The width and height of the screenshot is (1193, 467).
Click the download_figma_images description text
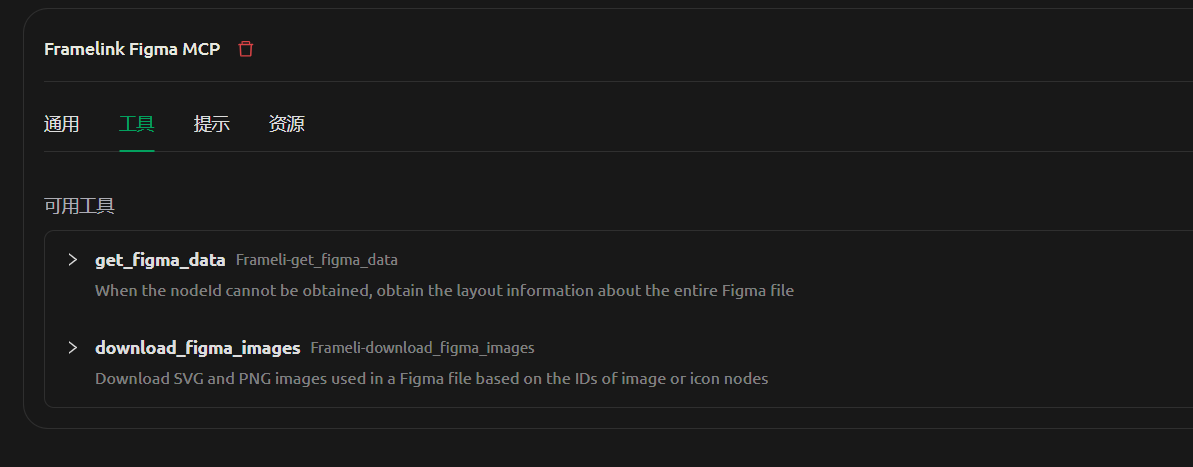click(x=431, y=379)
